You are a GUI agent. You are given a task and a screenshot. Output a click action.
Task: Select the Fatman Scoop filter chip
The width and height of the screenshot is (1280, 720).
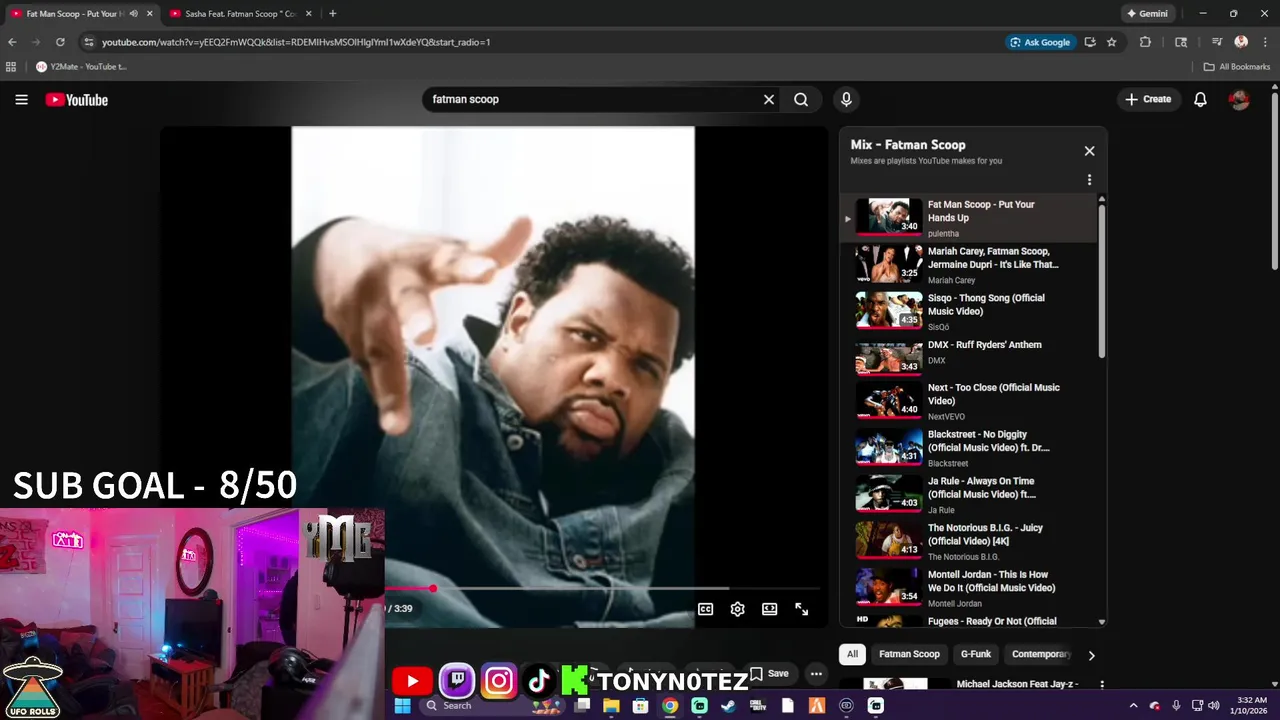click(x=909, y=654)
